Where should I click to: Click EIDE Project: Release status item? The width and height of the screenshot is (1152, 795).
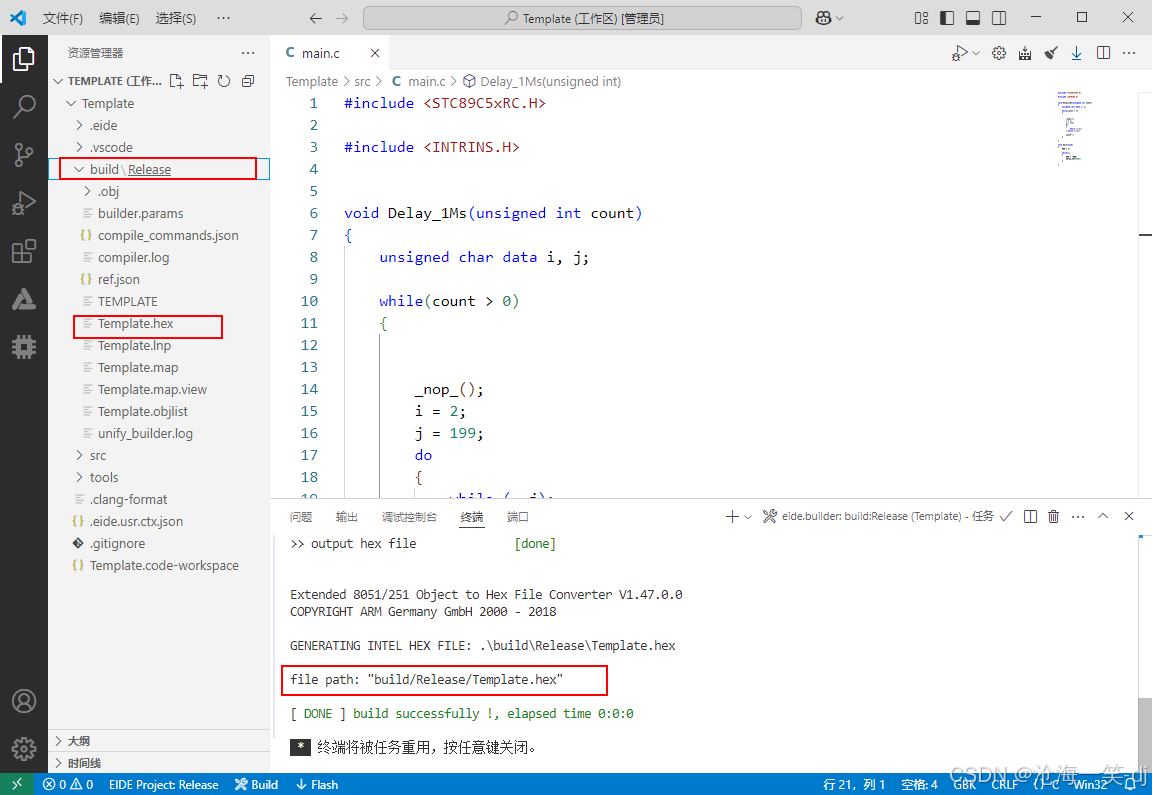[x=164, y=784]
